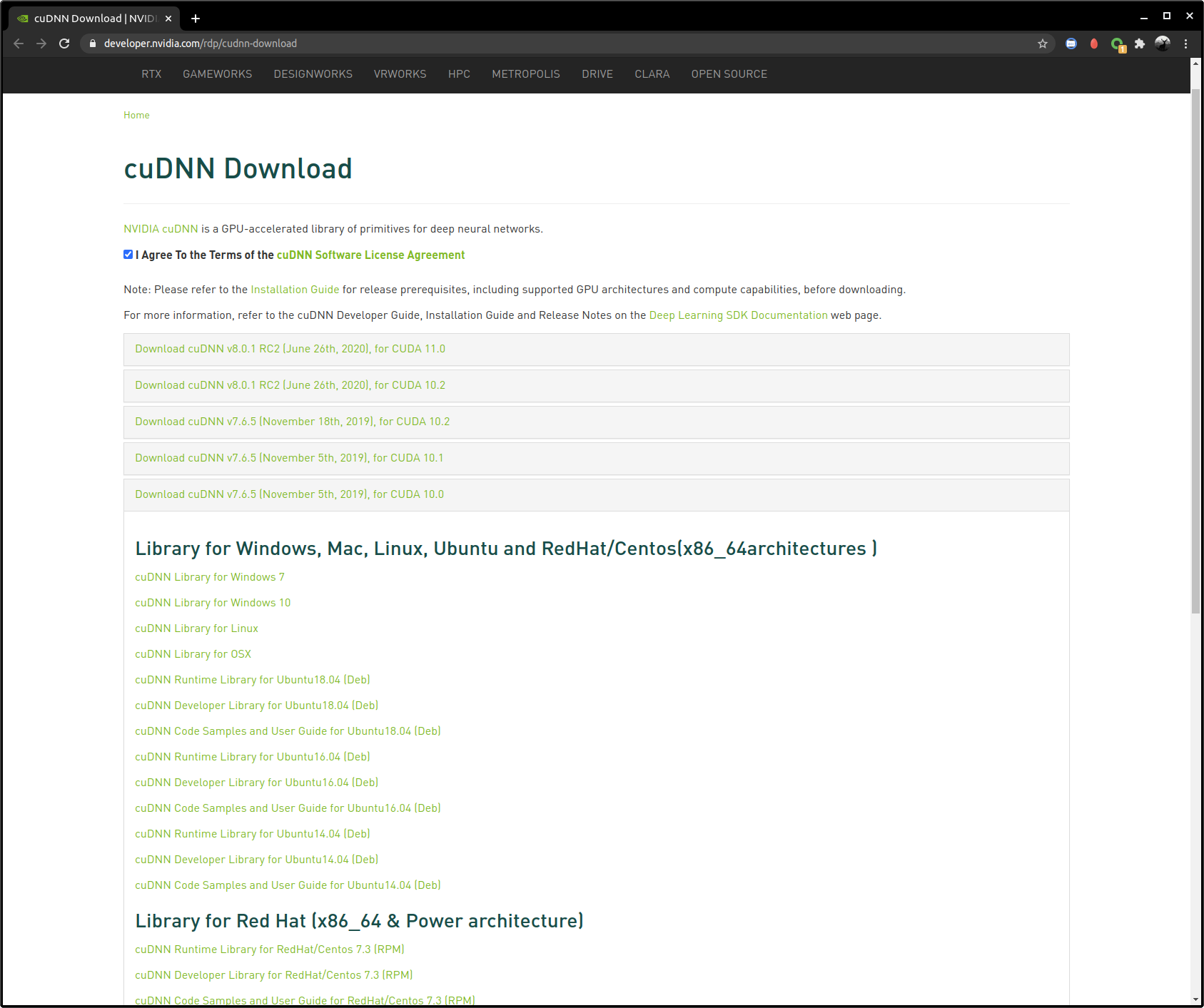Open the Installation Guide link
1204x1008 pixels.
[295, 290]
